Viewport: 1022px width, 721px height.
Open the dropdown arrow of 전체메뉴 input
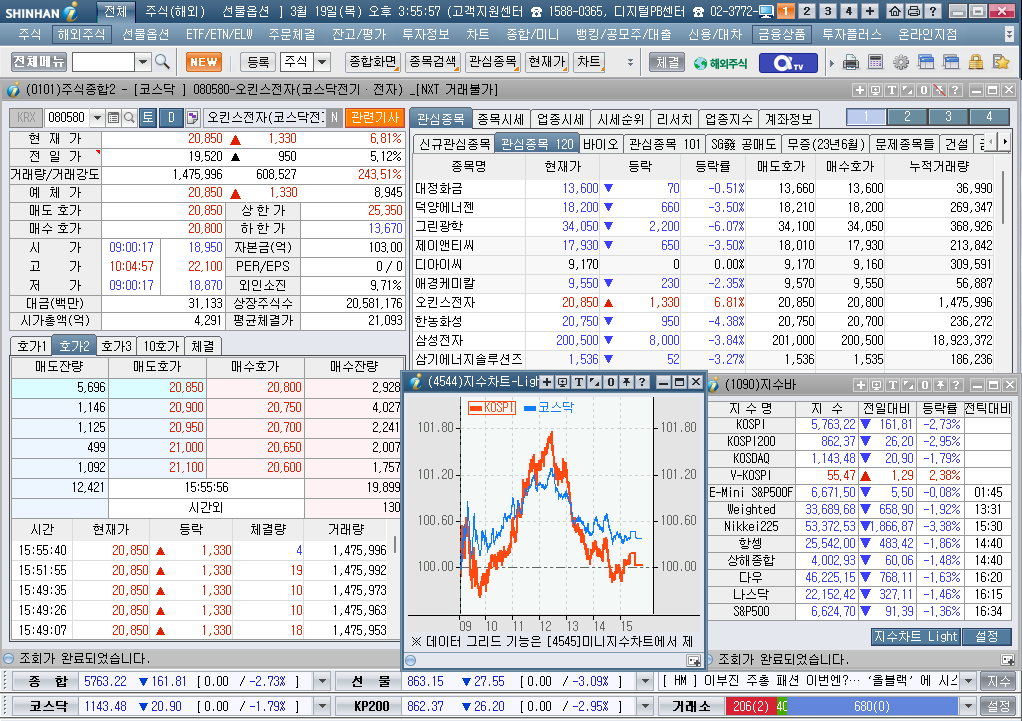tap(143, 62)
